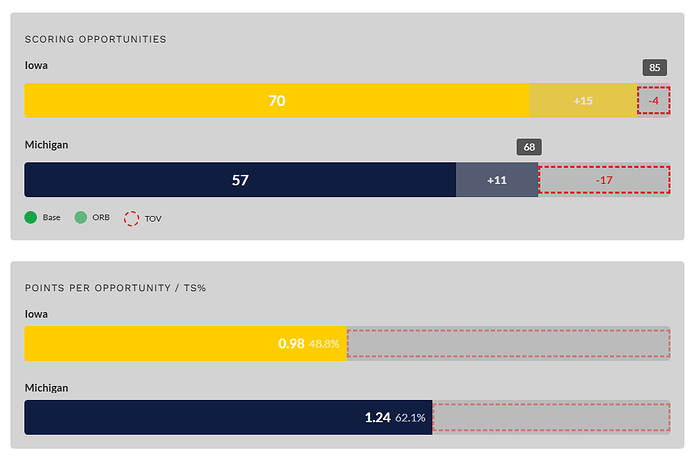Screen dimensions: 690x463
Task: Click Iowa's 0.98 points per opportunity bar
Action: (x=185, y=343)
